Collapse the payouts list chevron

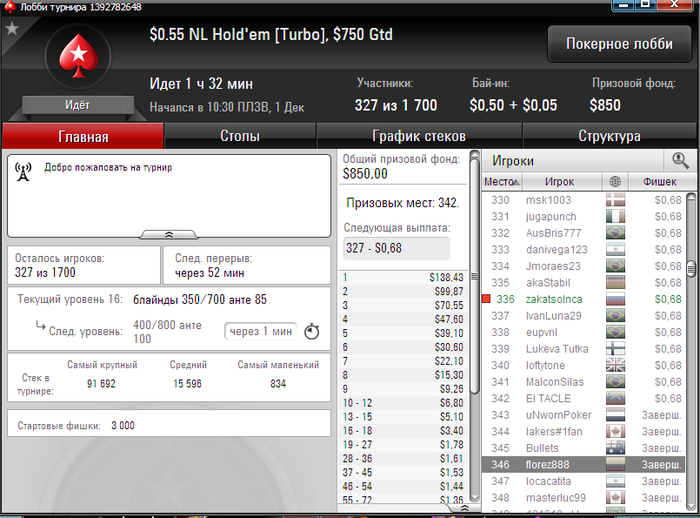464,508
